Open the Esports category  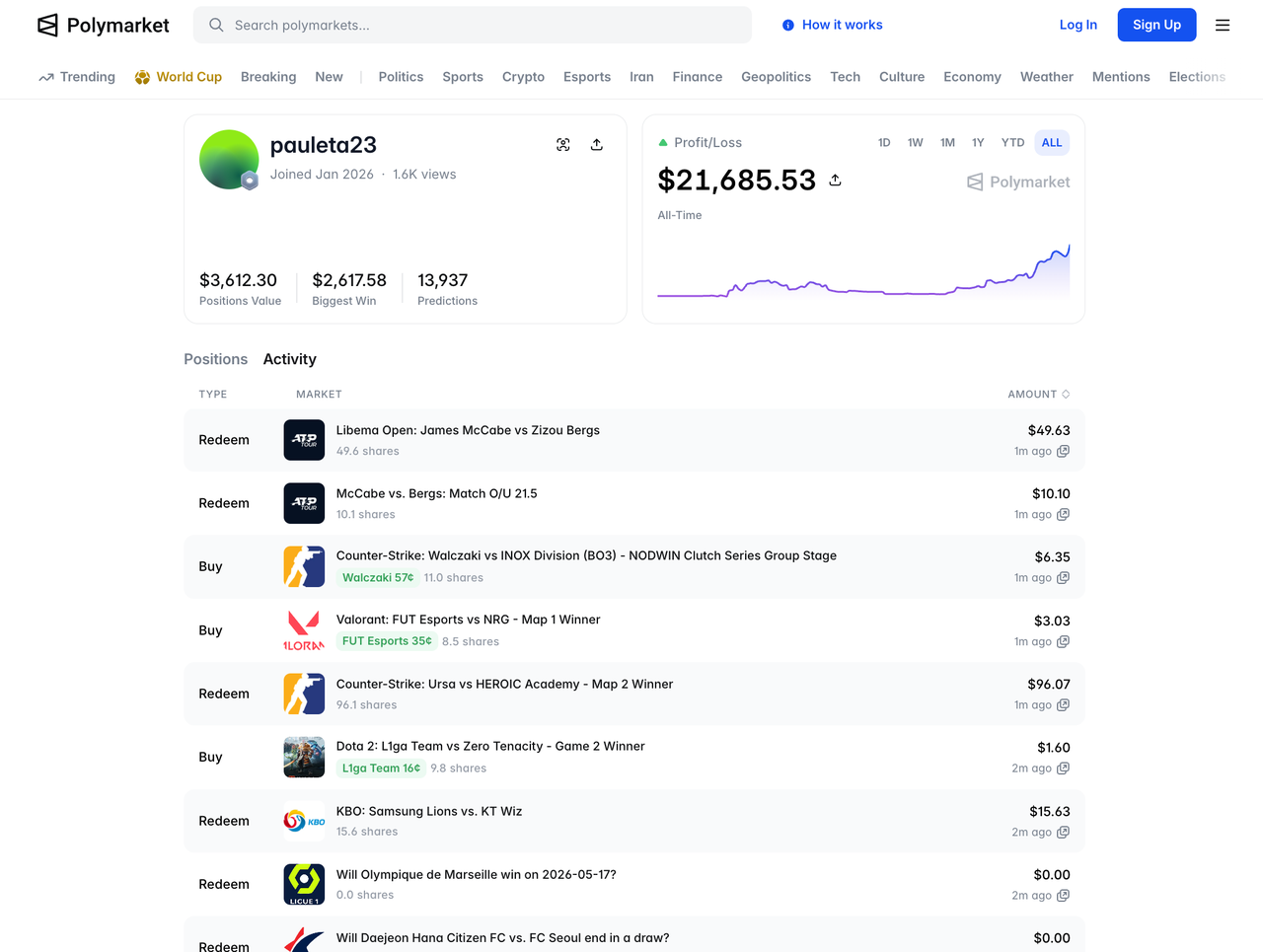(x=587, y=77)
